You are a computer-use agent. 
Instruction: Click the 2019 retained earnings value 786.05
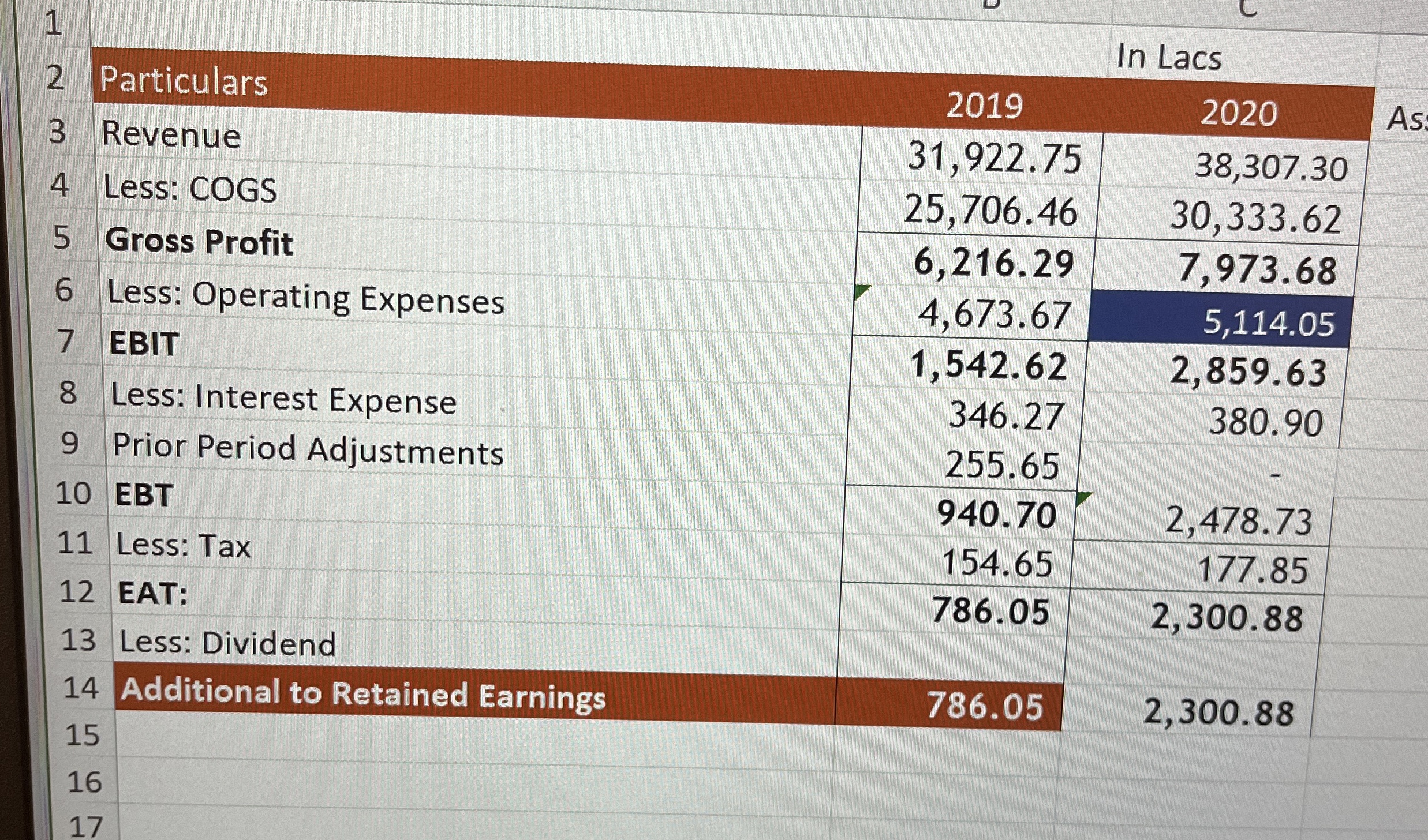984,706
